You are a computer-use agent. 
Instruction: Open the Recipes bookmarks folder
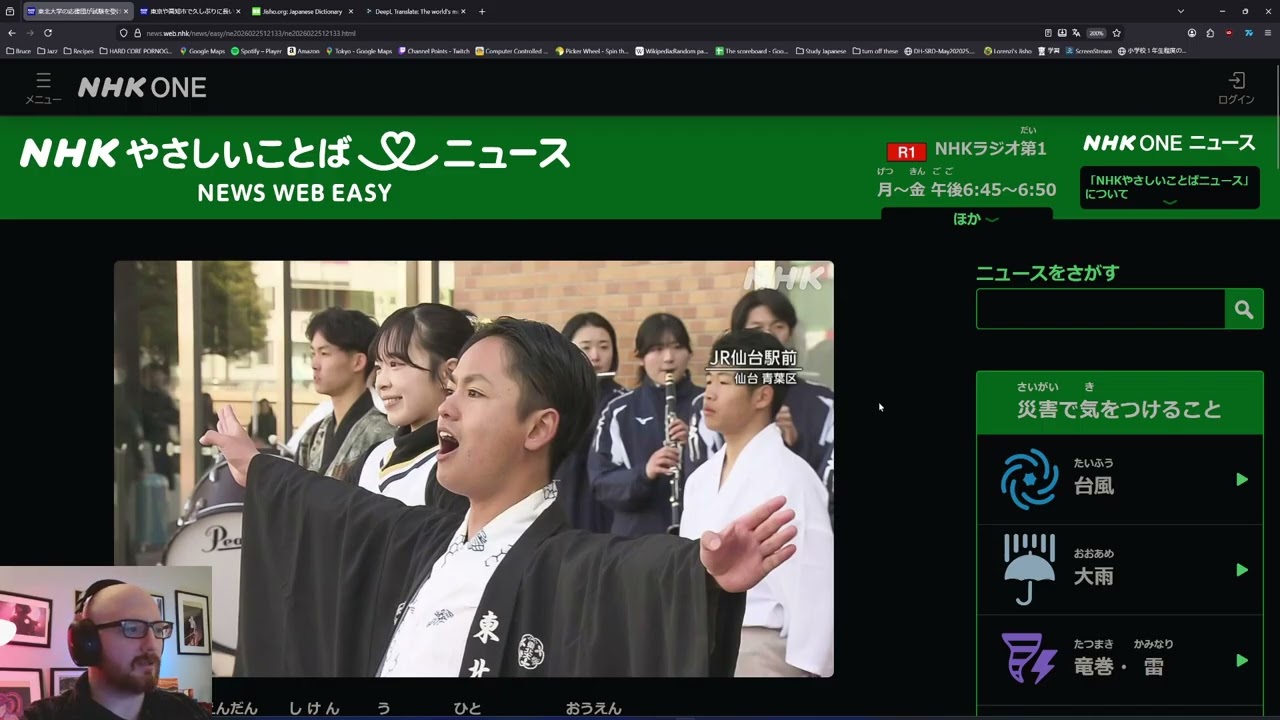point(78,51)
